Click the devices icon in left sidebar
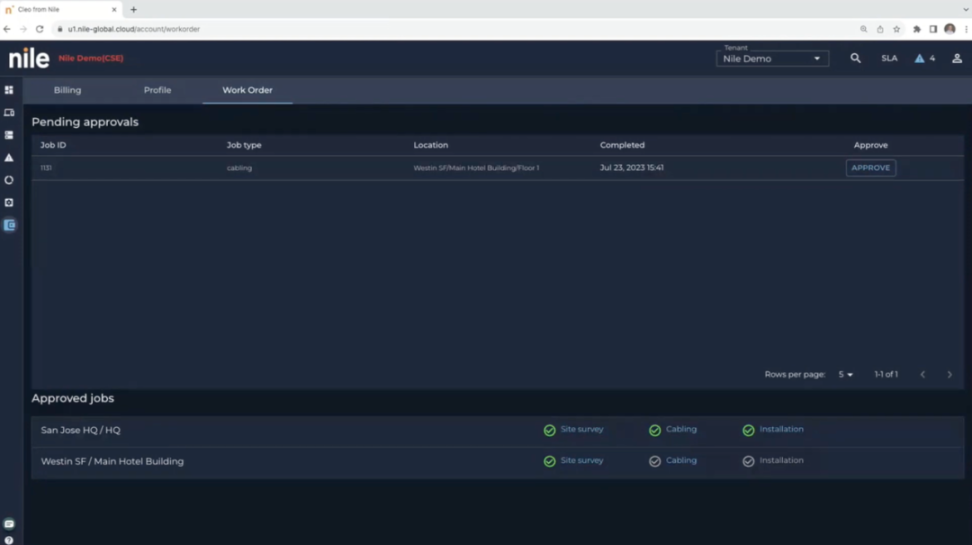The height and width of the screenshot is (545, 972). [x=9, y=113]
